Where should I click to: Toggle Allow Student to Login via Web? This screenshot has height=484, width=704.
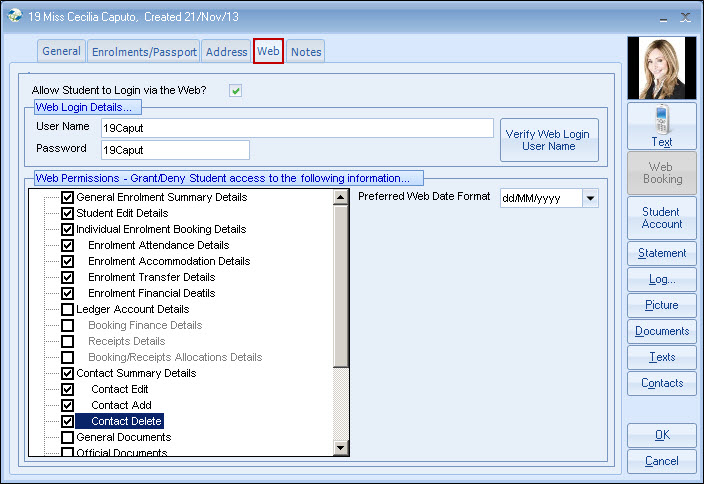(x=236, y=91)
